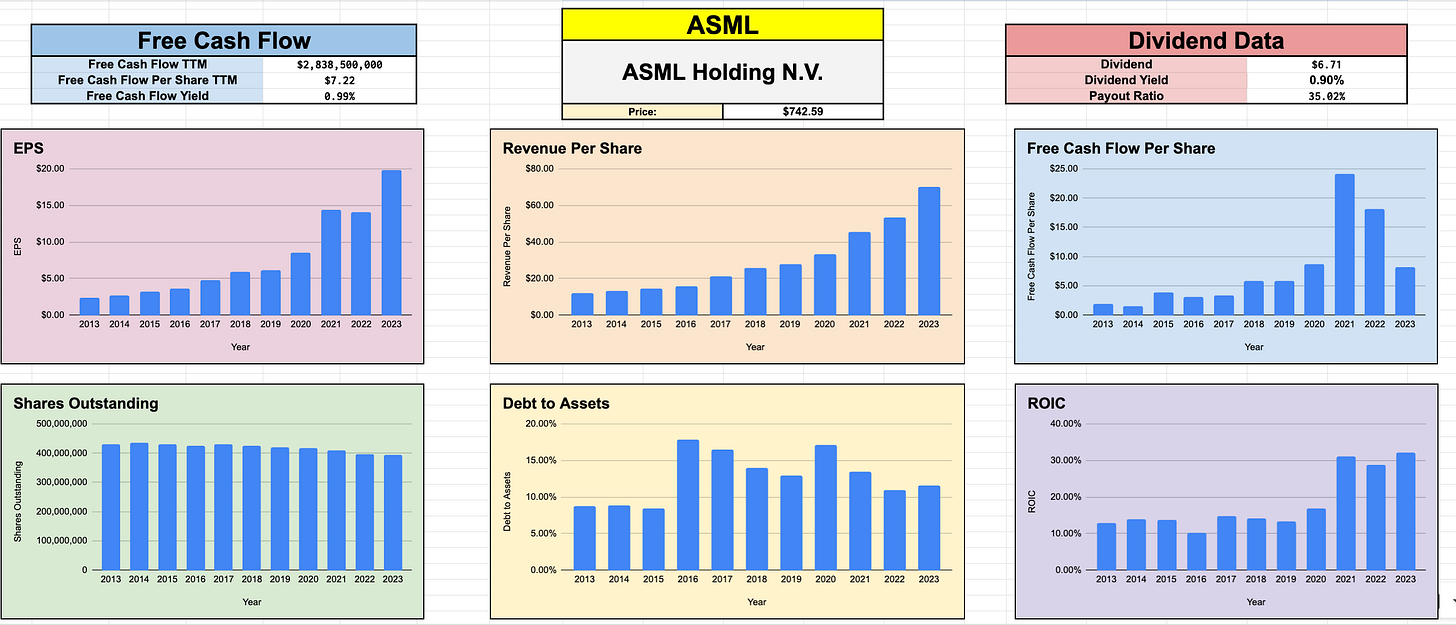Select the 2013 bar in EPS chart
Screen dimensions: 1456x625
(89, 307)
